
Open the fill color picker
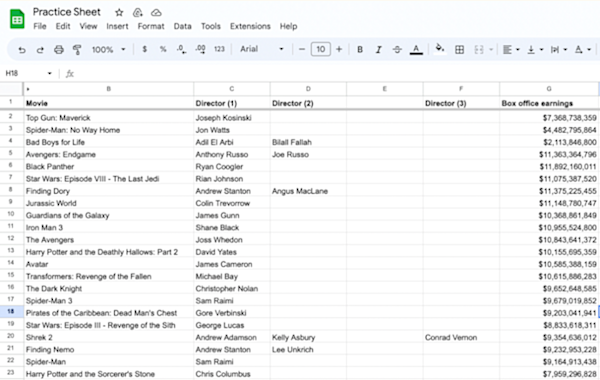pos(440,49)
